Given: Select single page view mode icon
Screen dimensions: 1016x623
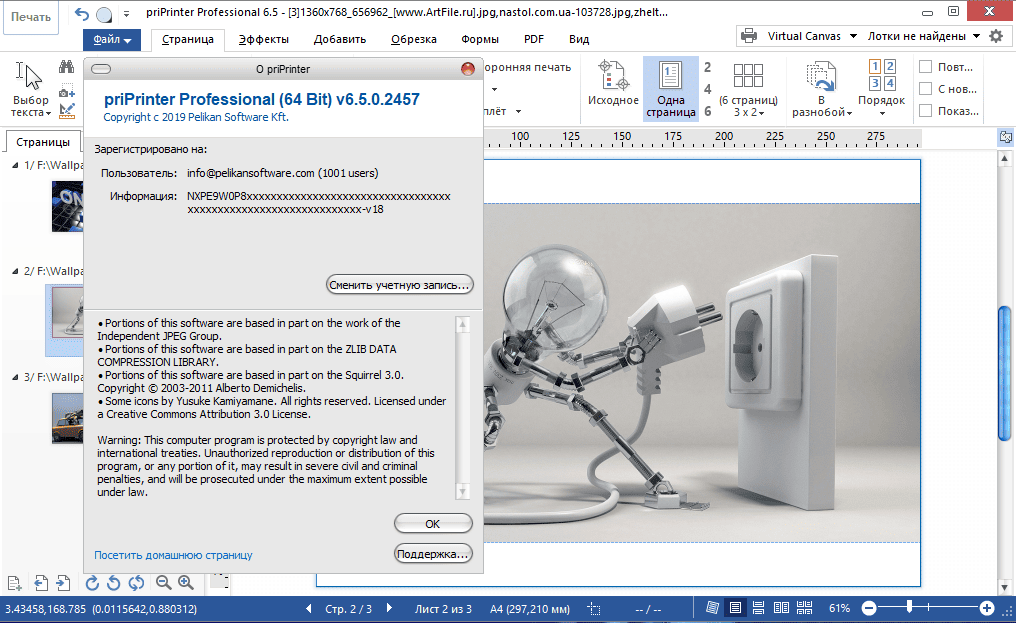Looking at the screenshot, I should click(735, 608).
